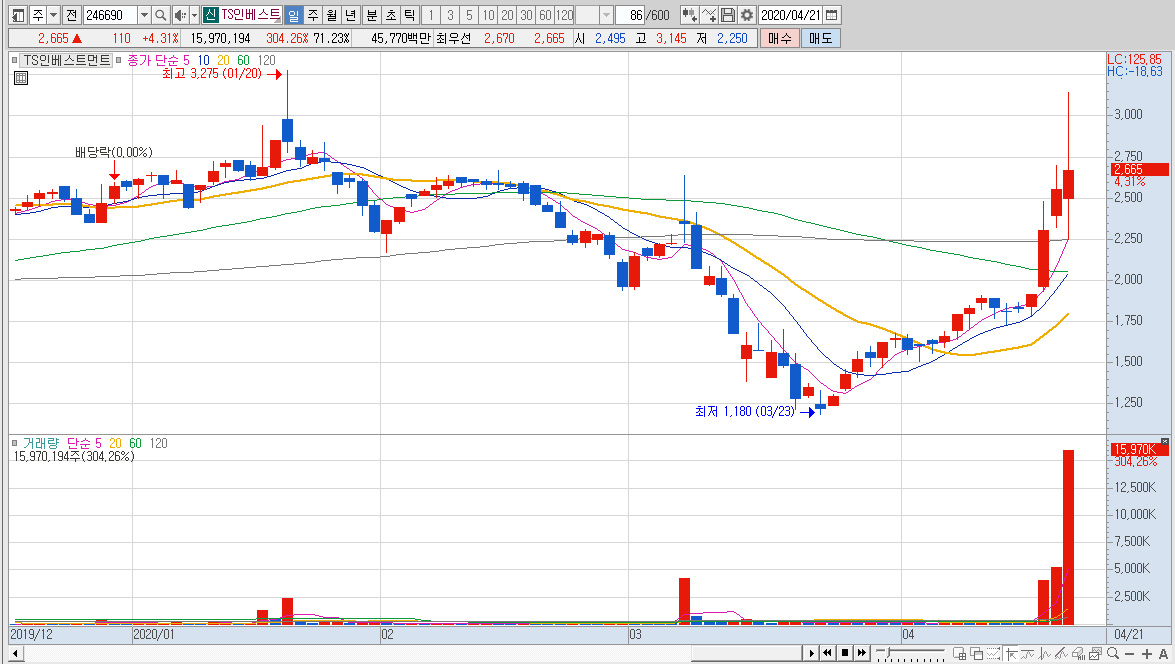Open the calendar date picker icon
Screen dimensions: 1175x664
832,15
